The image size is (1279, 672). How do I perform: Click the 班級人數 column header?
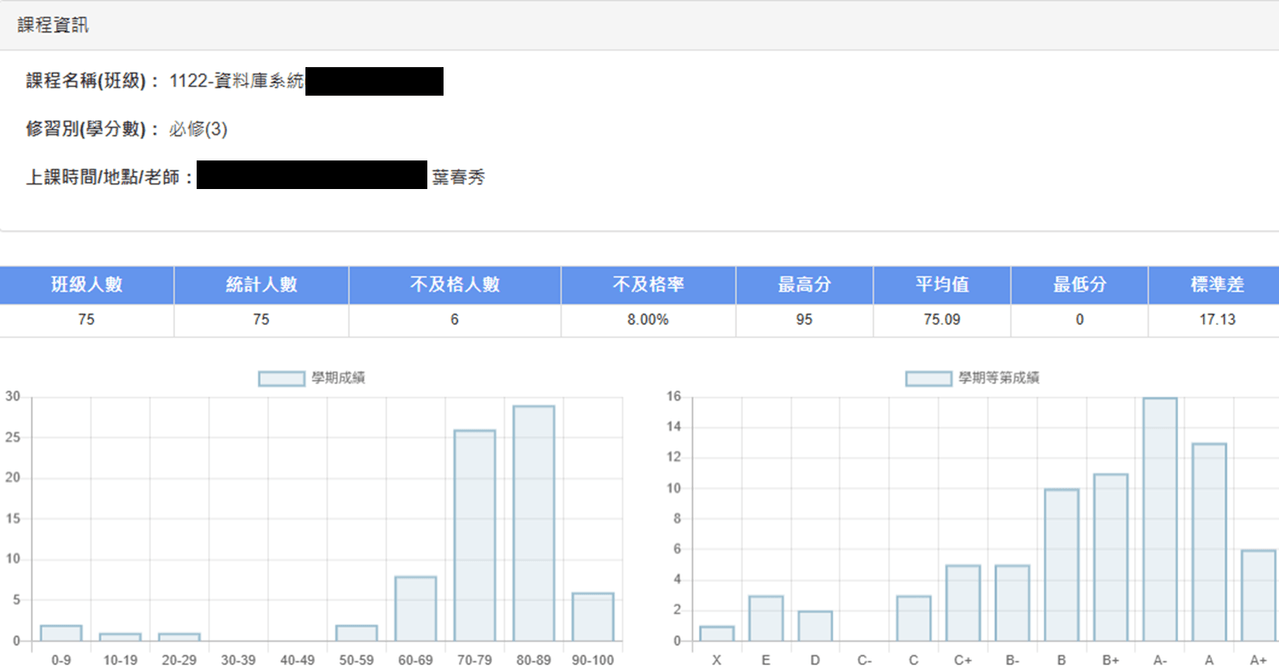[x=87, y=285]
